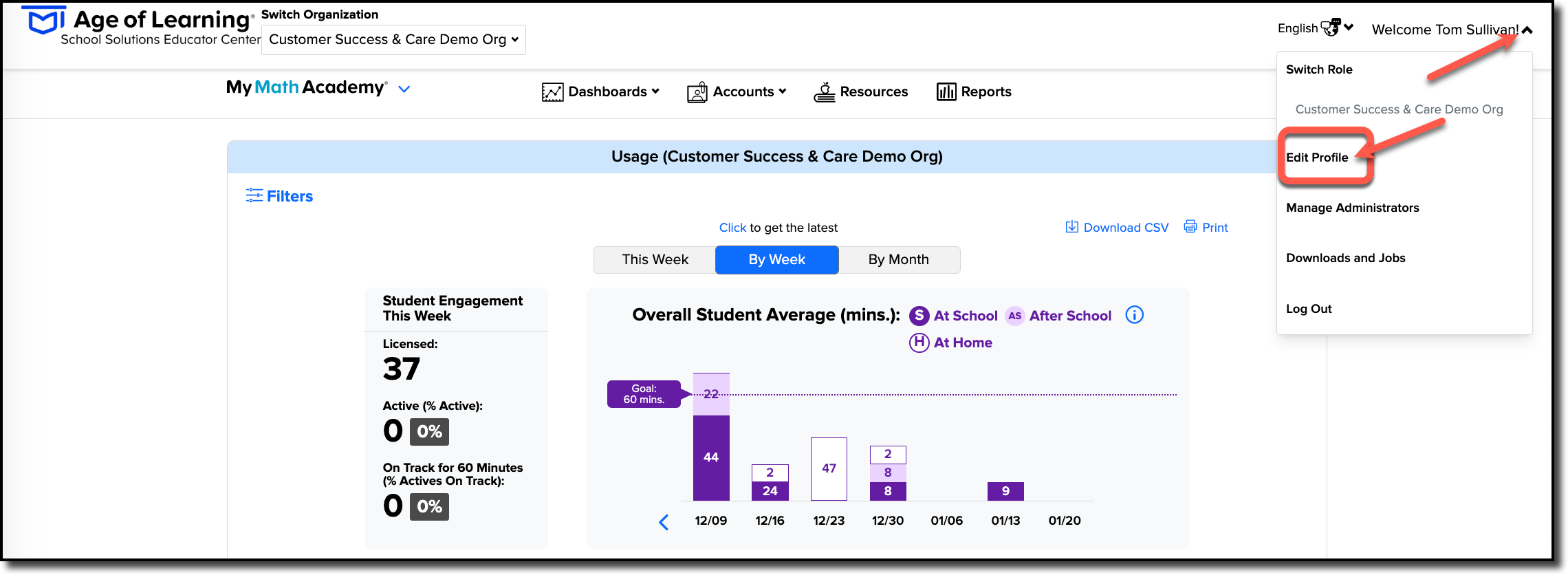Toggle the At School legend item
The image size is (1568, 575).
click(953, 316)
